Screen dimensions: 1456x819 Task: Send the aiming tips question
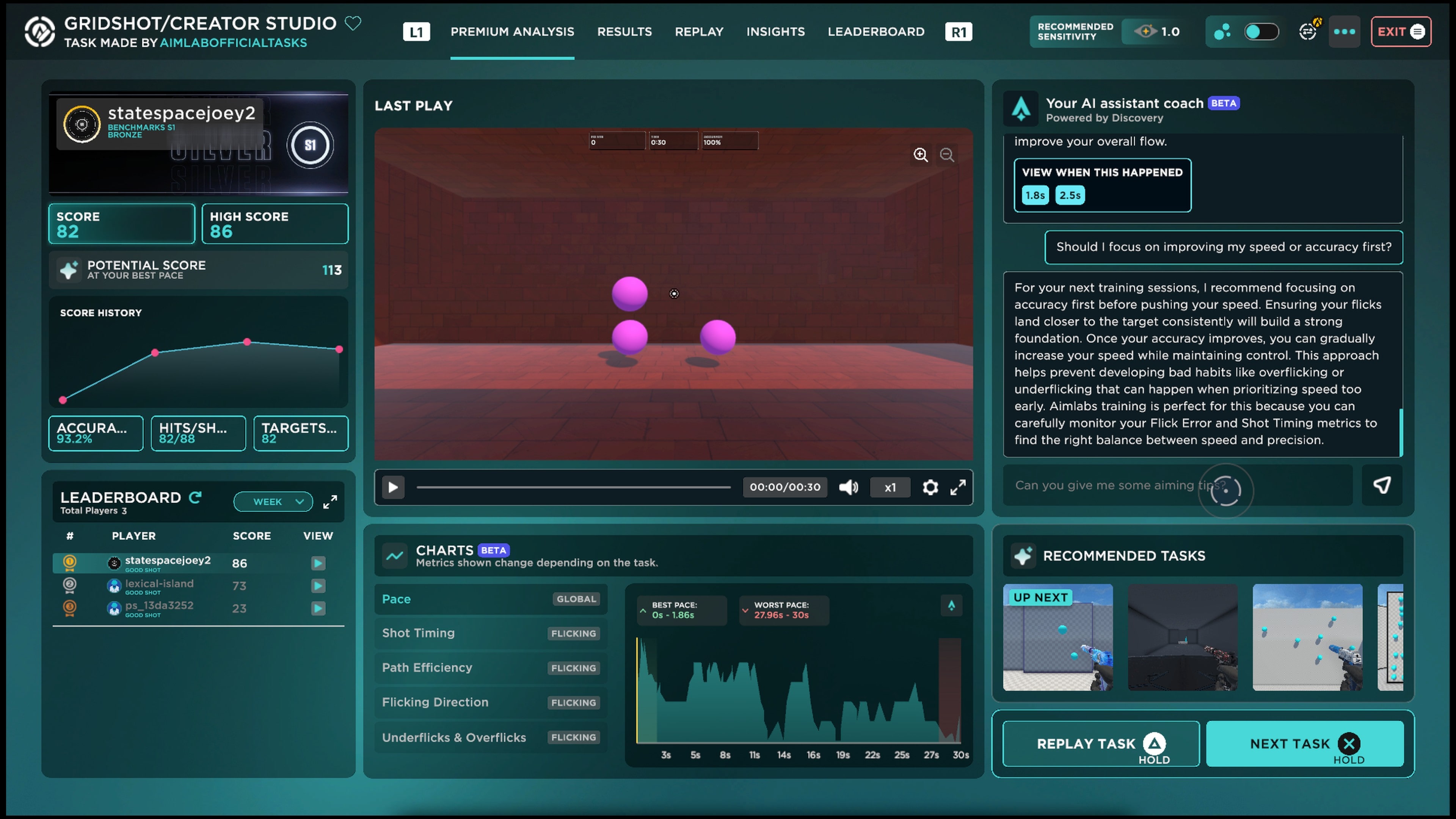point(1381,485)
